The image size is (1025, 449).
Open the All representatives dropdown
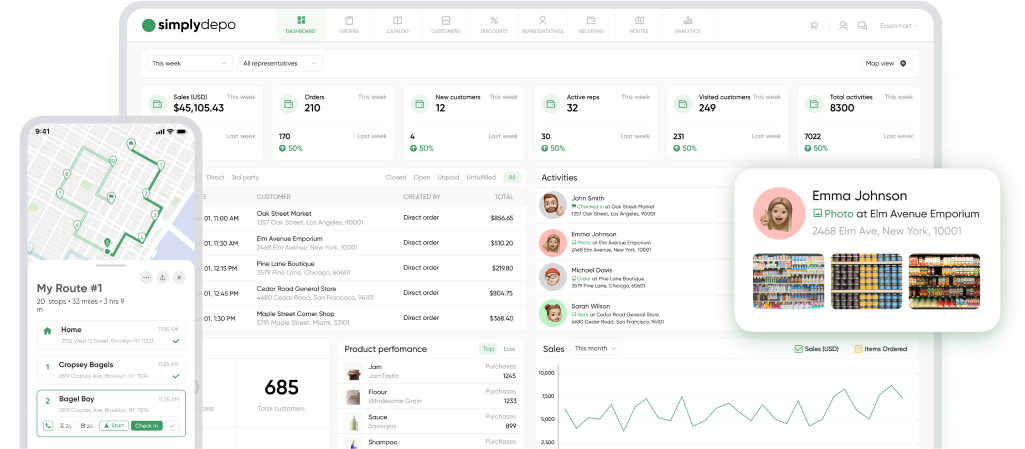(281, 63)
